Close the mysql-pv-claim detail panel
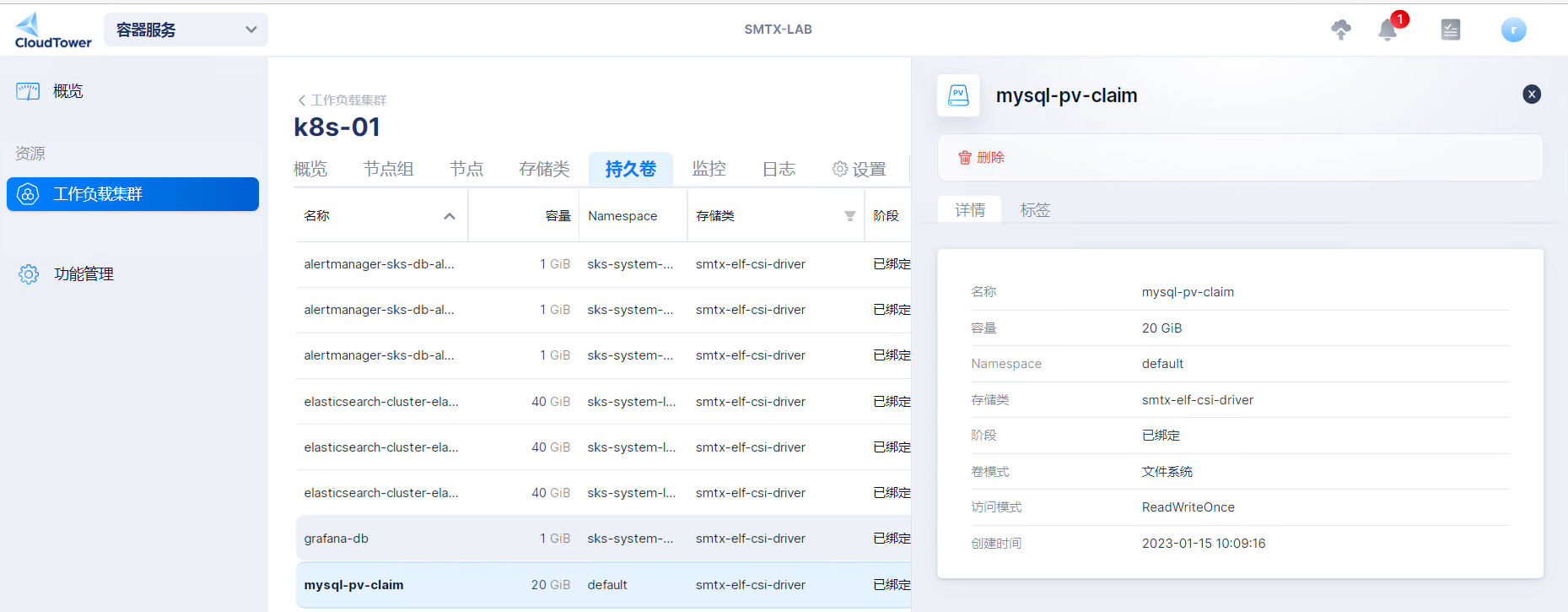Image resolution: width=1568 pixels, height=612 pixels. tap(1532, 95)
